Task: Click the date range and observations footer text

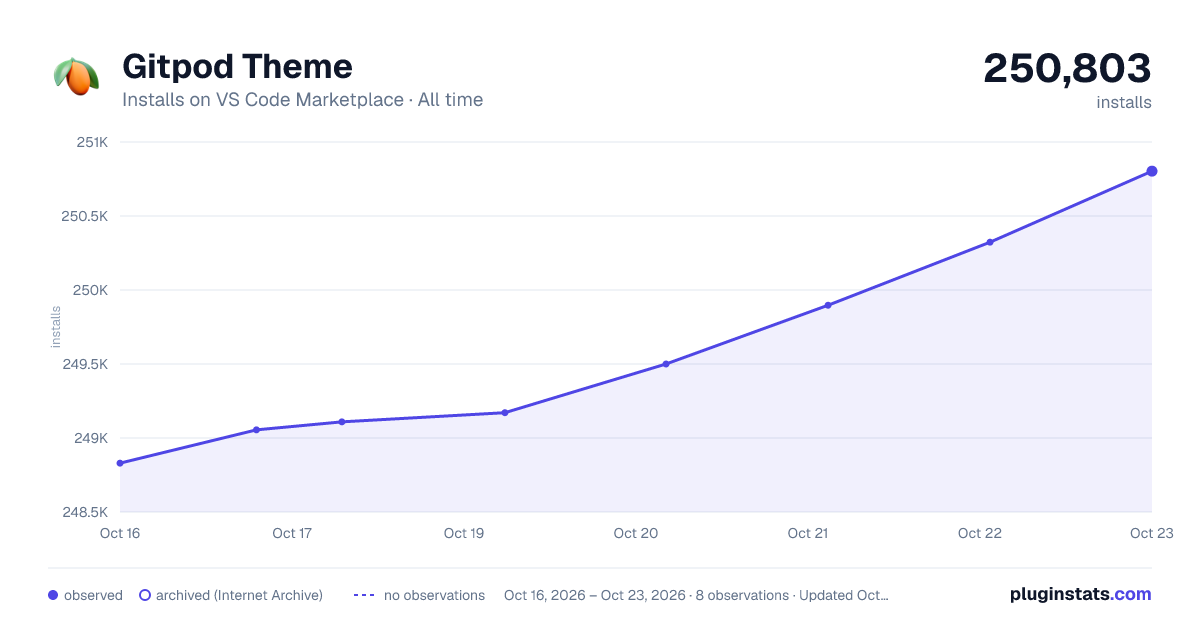Action: 696,595
